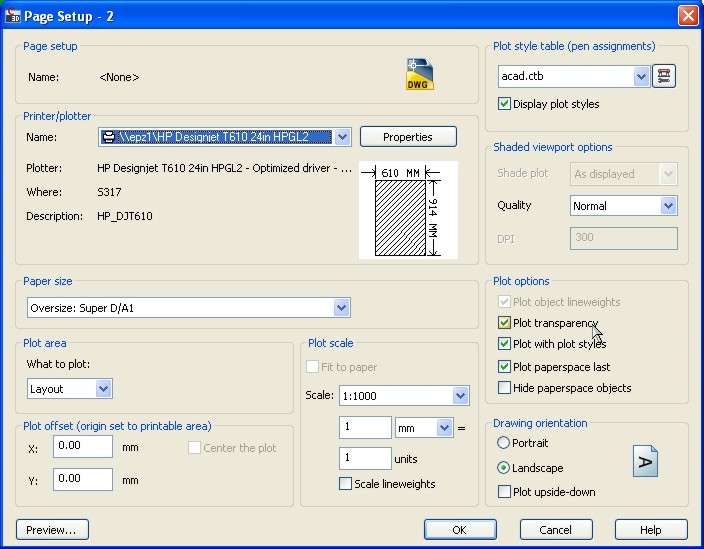Click the plot style table editor icon

point(664,76)
